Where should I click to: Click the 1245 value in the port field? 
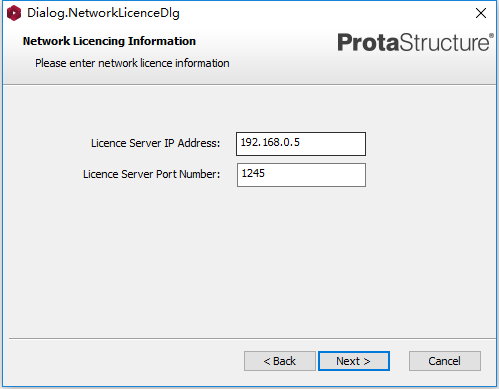pyautogui.click(x=253, y=173)
